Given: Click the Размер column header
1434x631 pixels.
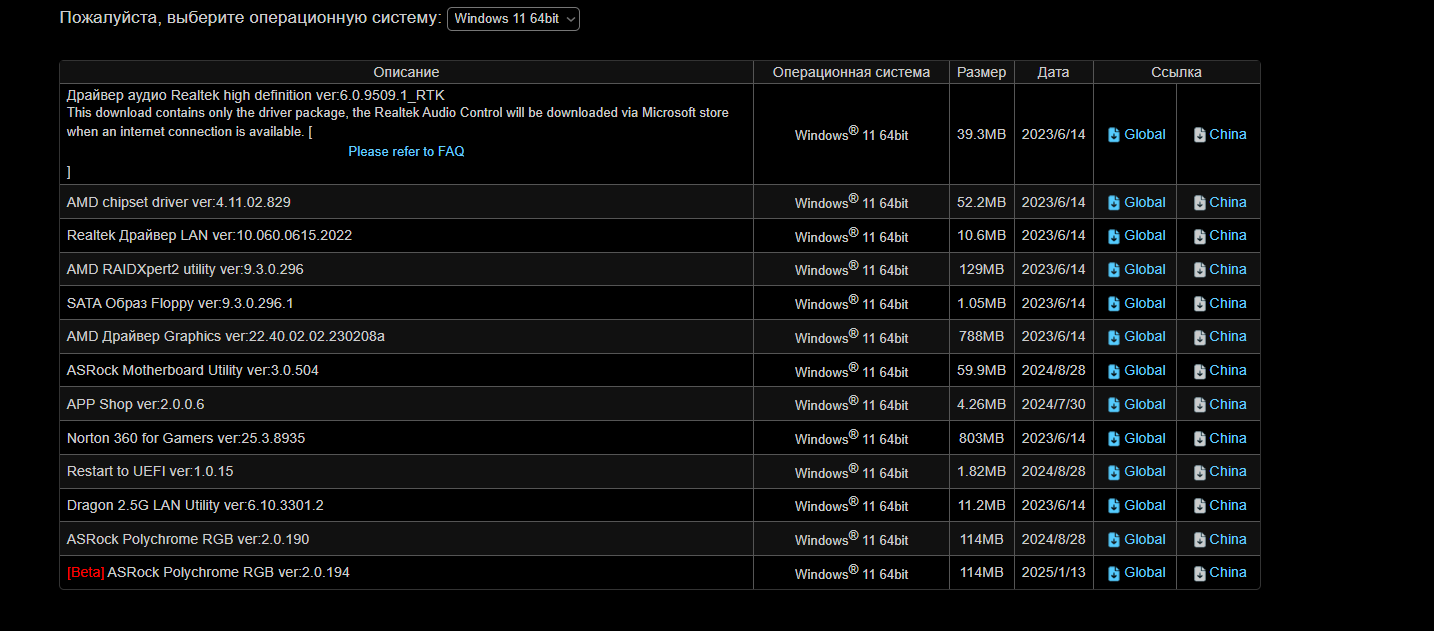Looking at the screenshot, I should tap(981, 72).
